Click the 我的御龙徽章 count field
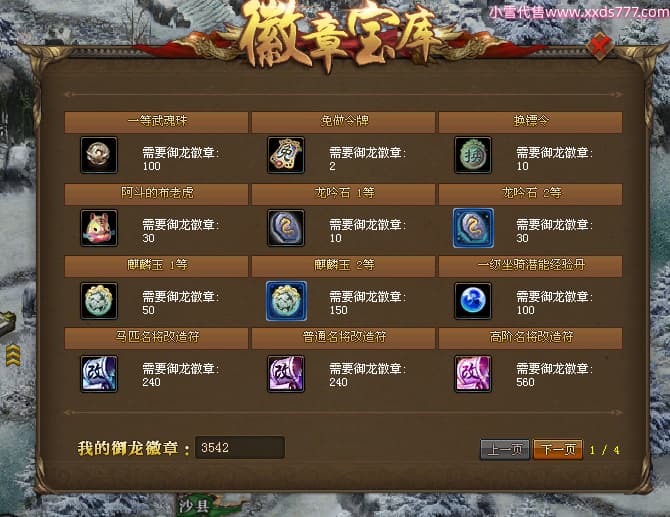This screenshot has width=670, height=517. pos(240,447)
